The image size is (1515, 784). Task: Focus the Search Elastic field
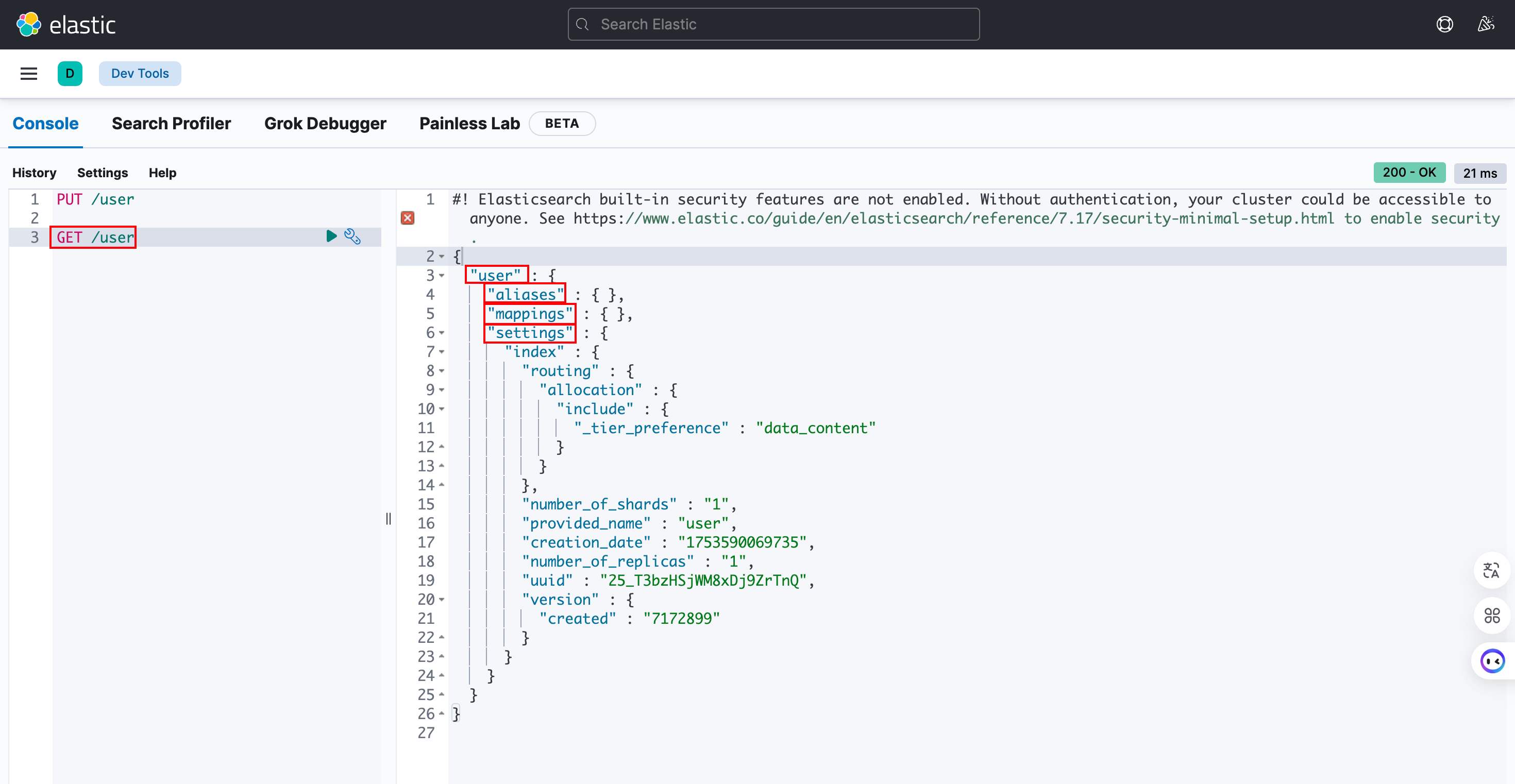click(773, 24)
